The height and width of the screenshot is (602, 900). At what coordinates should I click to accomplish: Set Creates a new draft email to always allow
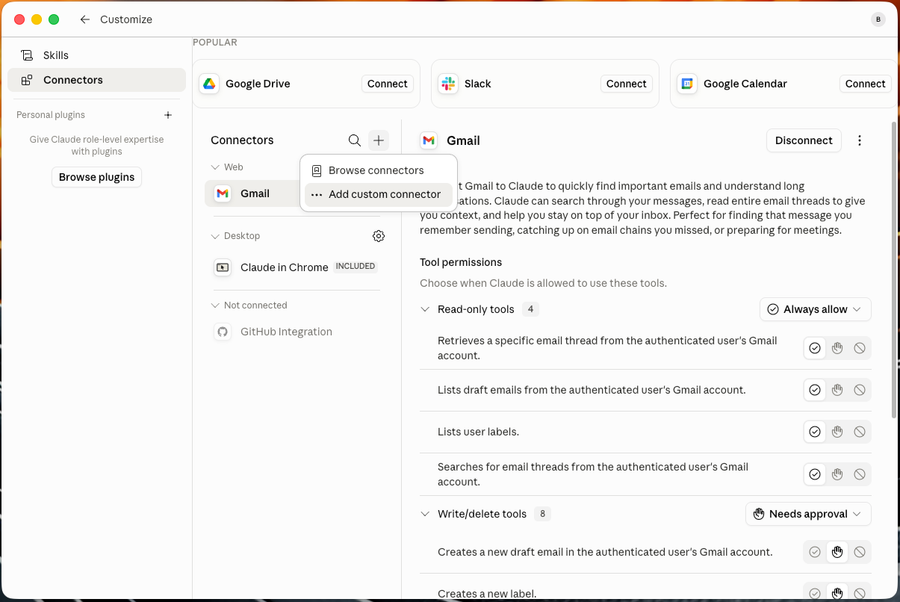(x=814, y=551)
